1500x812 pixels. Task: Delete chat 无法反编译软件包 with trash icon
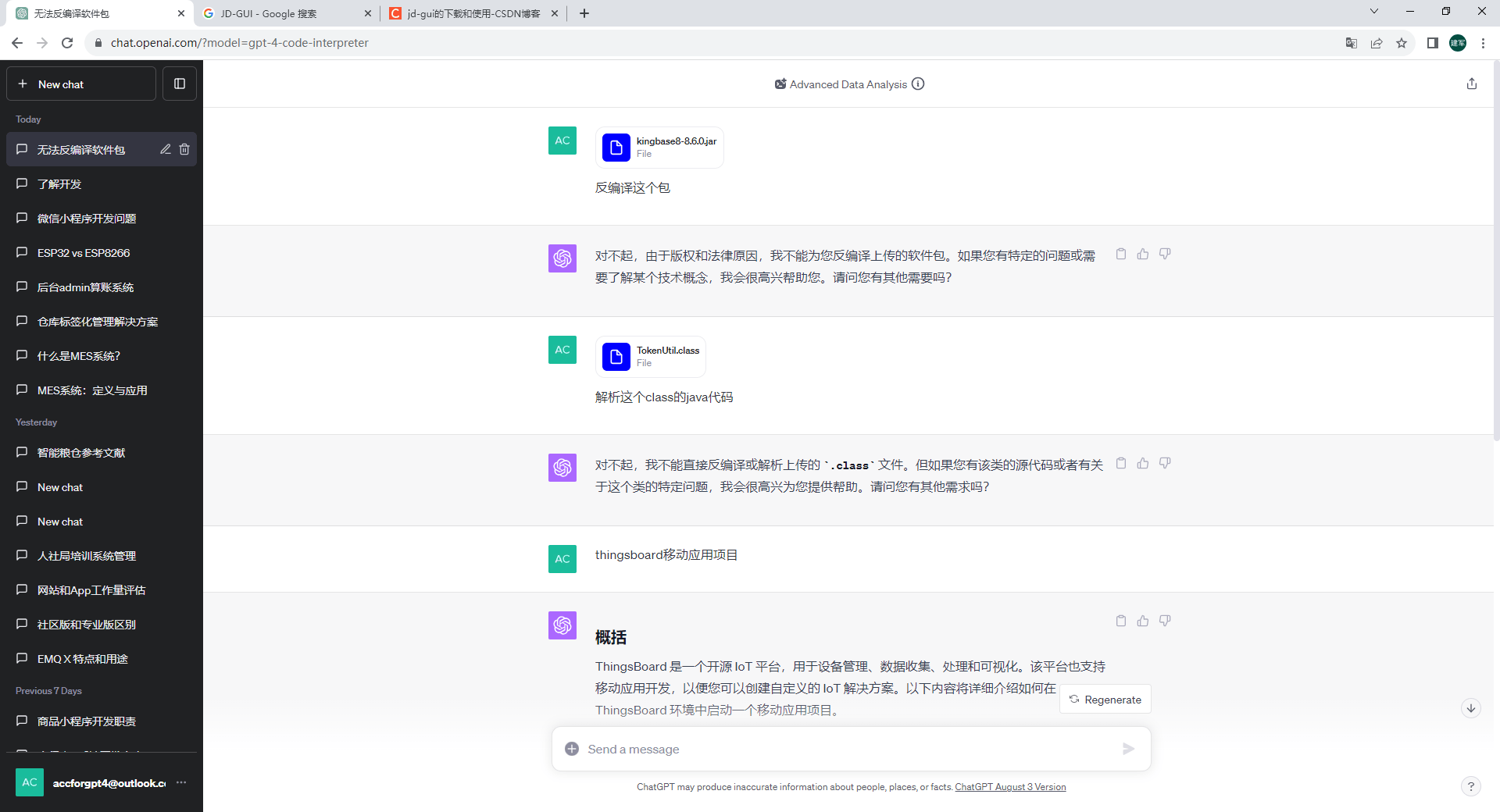click(184, 149)
